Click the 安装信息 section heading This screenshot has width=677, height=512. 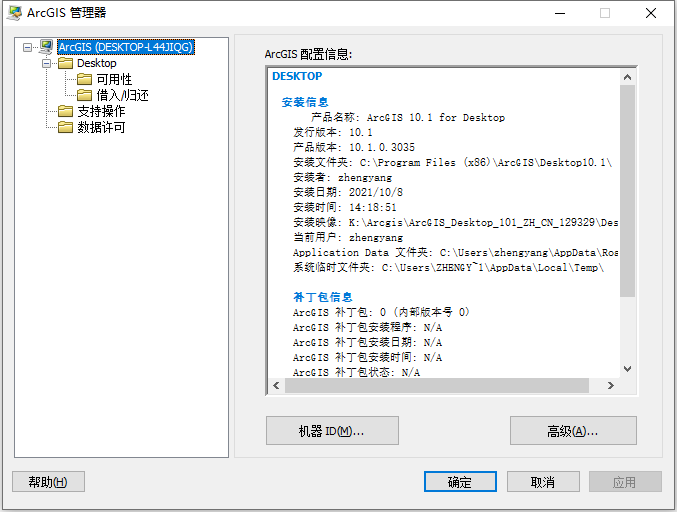(x=305, y=102)
